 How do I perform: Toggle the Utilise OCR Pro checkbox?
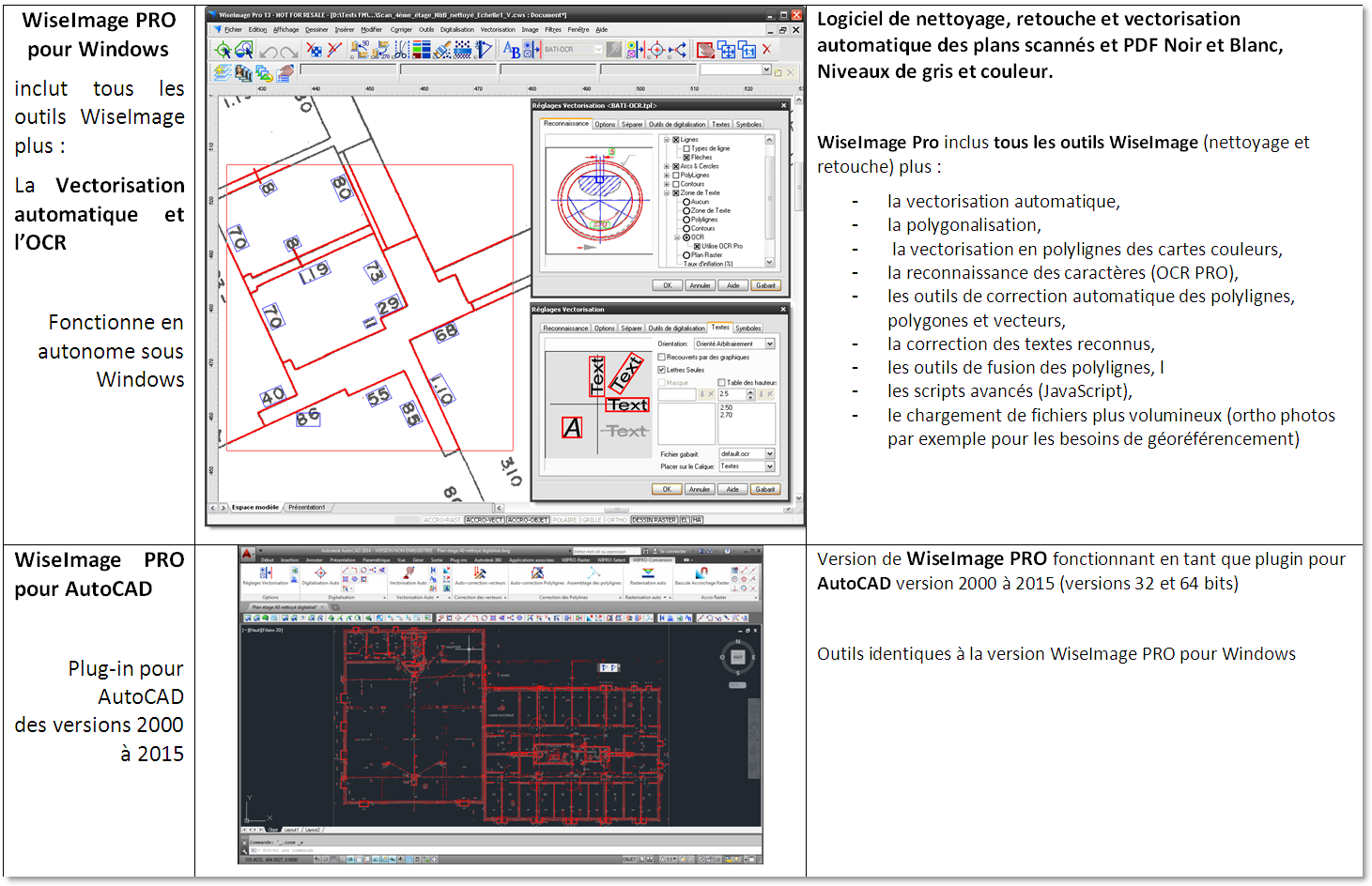(697, 246)
